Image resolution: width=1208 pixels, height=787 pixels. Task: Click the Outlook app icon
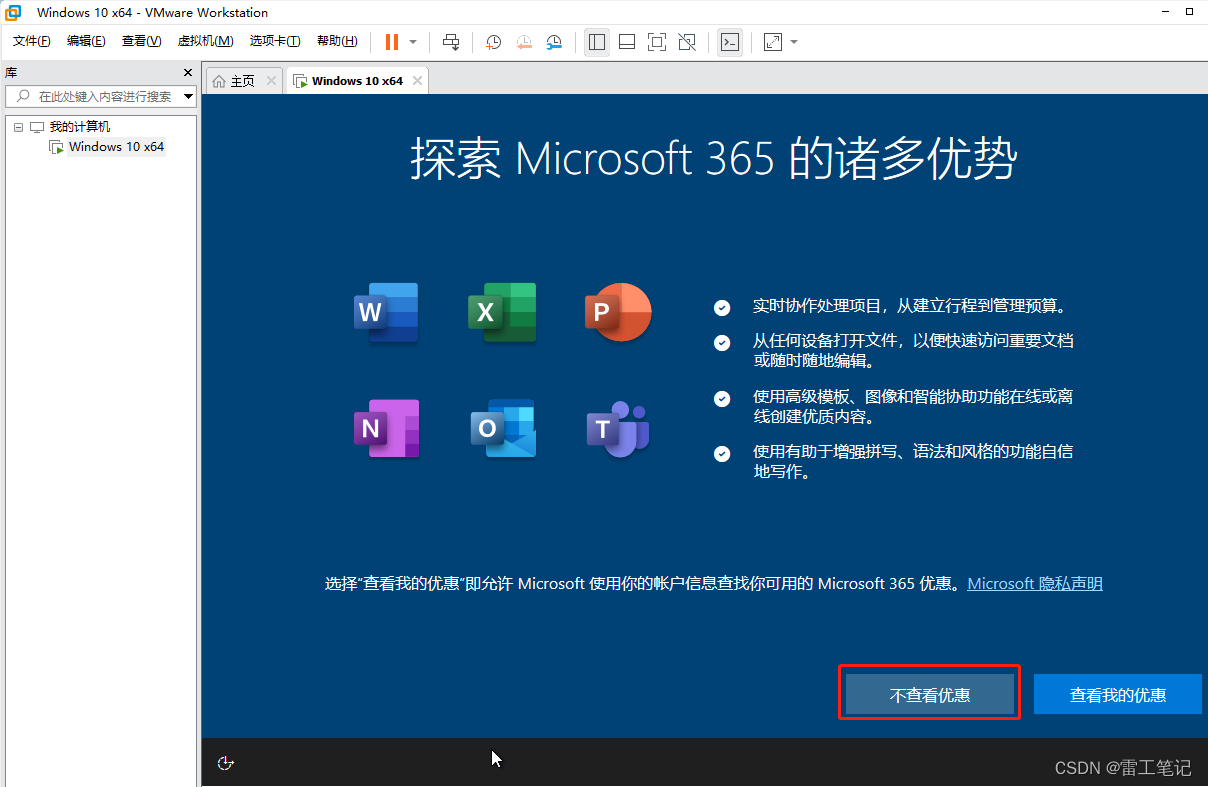pos(503,428)
